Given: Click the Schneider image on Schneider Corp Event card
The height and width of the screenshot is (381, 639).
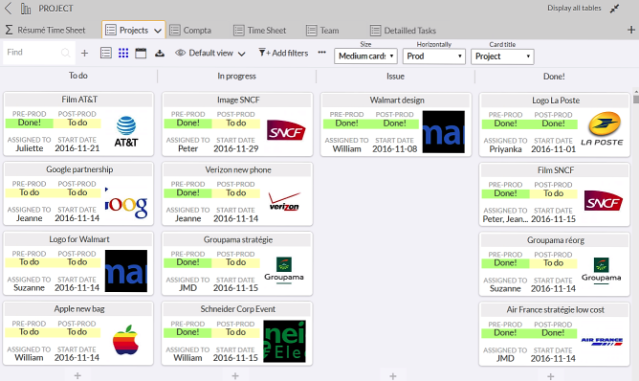Looking at the screenshot, I should click(284, 341).
